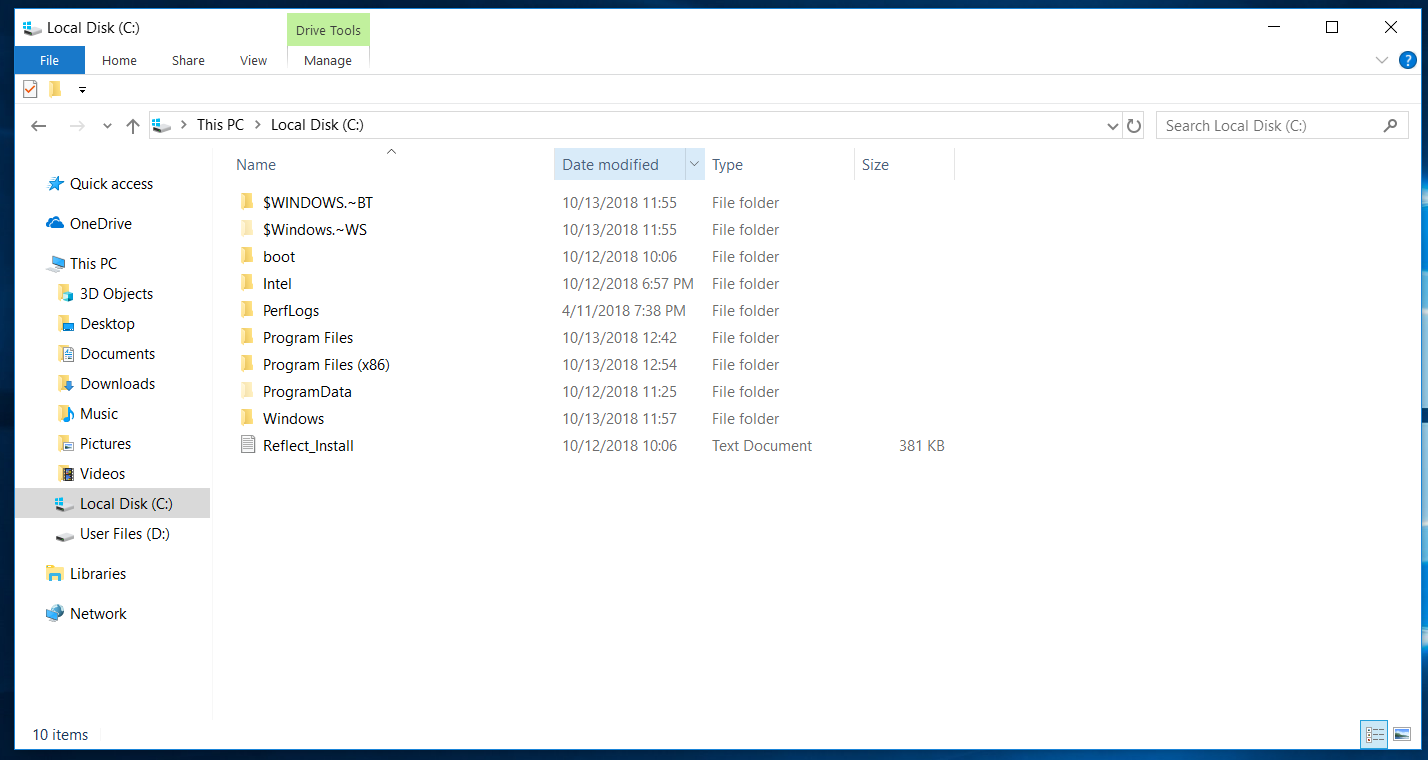Click the Properties icon in quick access toolbar

30,89
